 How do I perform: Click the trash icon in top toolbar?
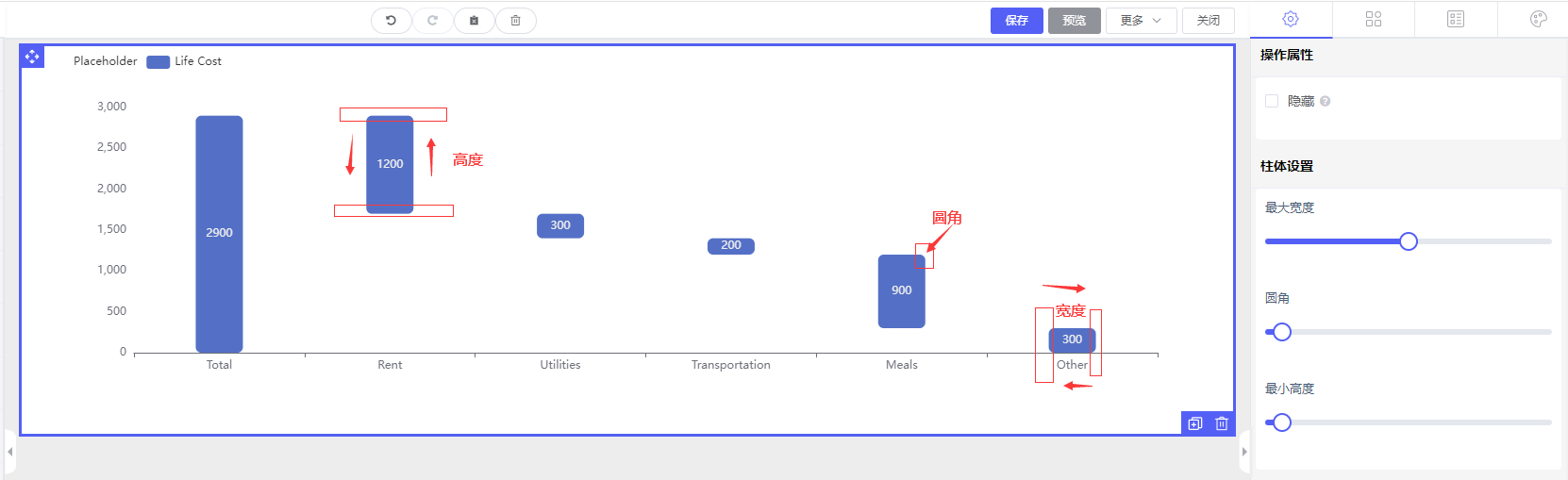click(515, 20)
